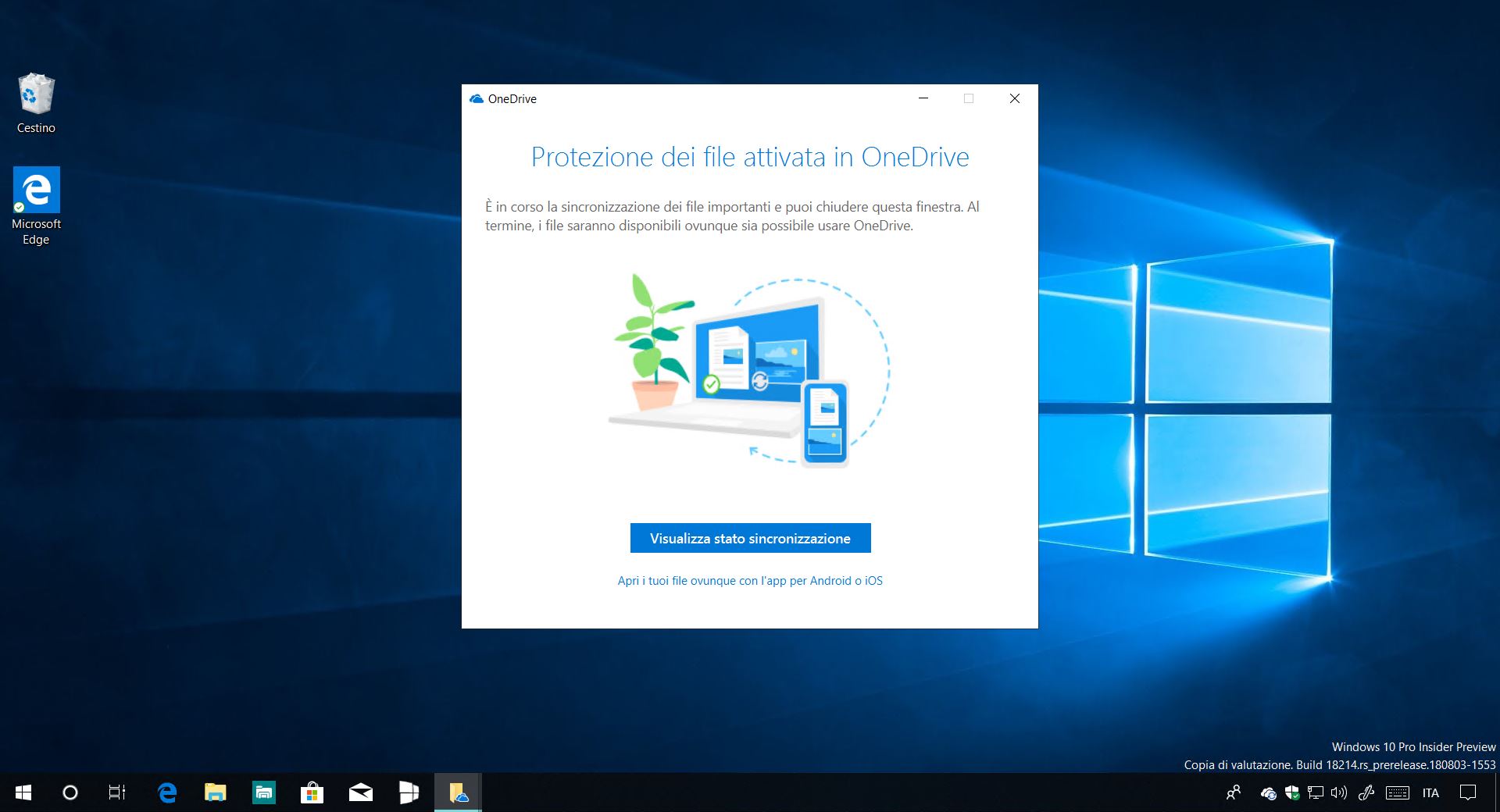The image size is (1500, 812).
Task: Open the teal file manager app on taskbar
Action: (263, 792)
